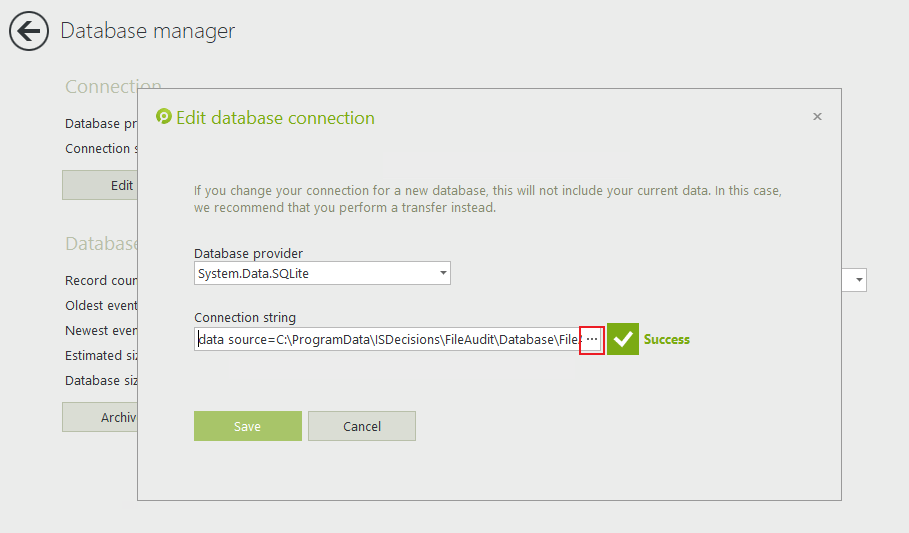Click the arrow on the Database provider dropdown
This screenshot has height=533, width=909.
pyautogui.click(x=443, y=273)
